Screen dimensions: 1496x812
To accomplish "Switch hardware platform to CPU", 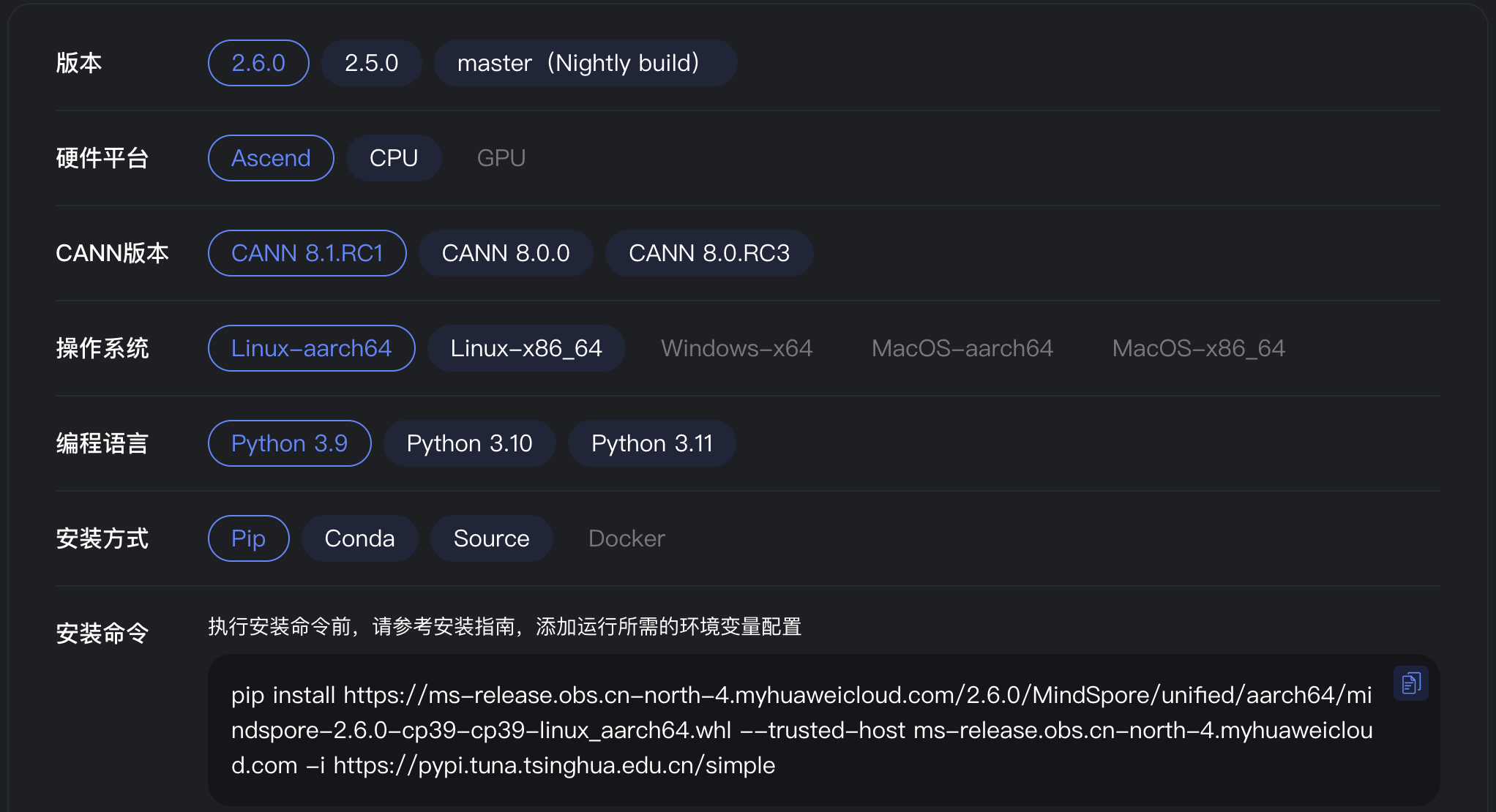I will click(393, 158).
